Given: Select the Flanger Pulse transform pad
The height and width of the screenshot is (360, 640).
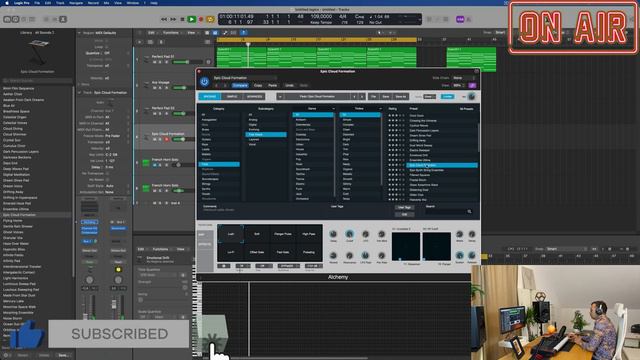Looking at the screenshot, I should point(283,234).
